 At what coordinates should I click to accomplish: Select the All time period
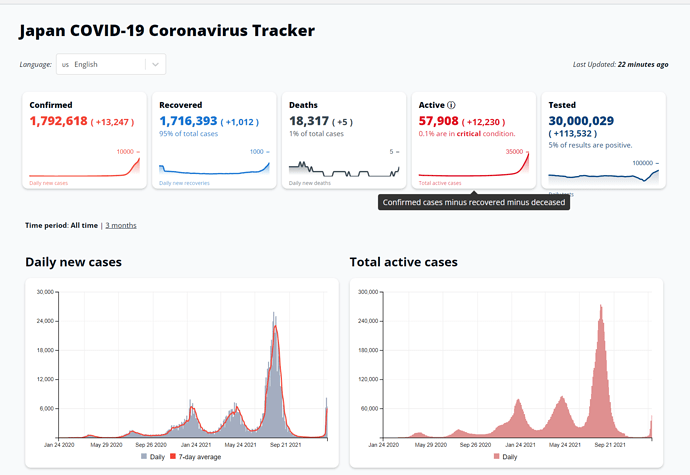point(85,226)
